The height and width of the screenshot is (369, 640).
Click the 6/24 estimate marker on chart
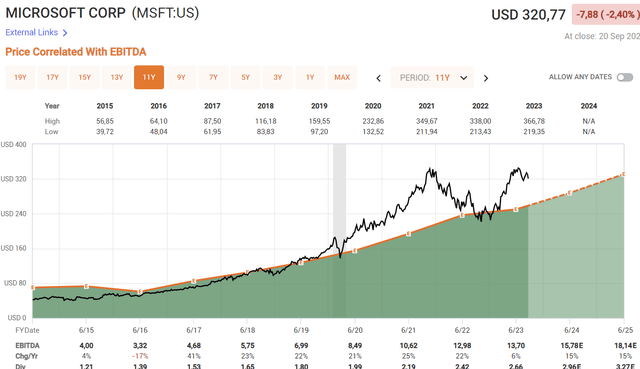(x=570, y=193)
